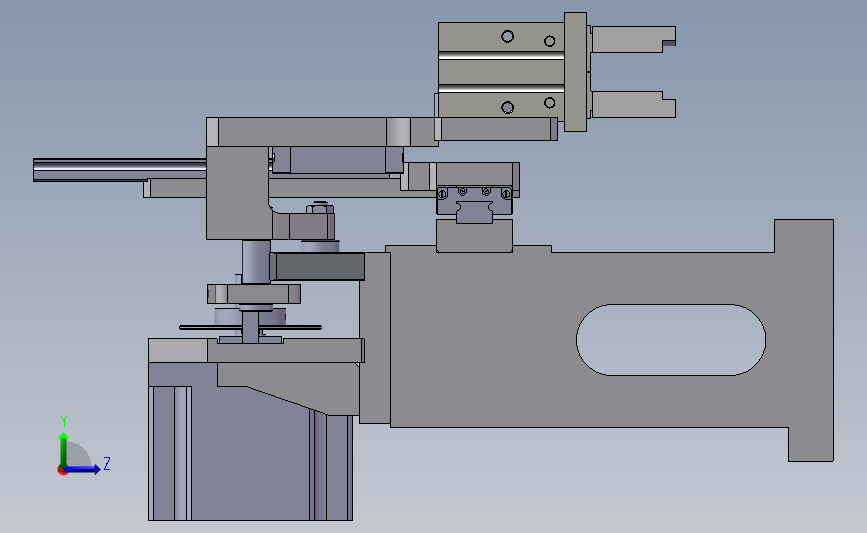Image resolution: width=867 pixels, height=533 pixels.
Task: Select the round flange below the shaft
Action: 254,294
